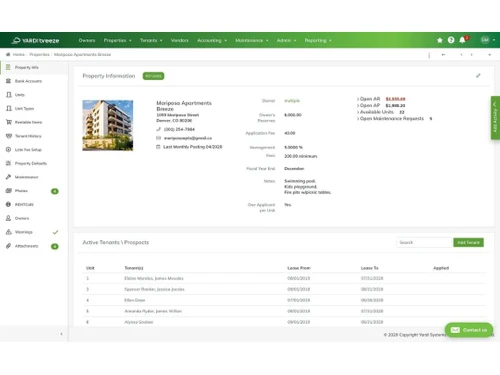Viewport: 500px width, 375px height.
Task: Collapse the left sidebar arrow
Action: (61, 334)
